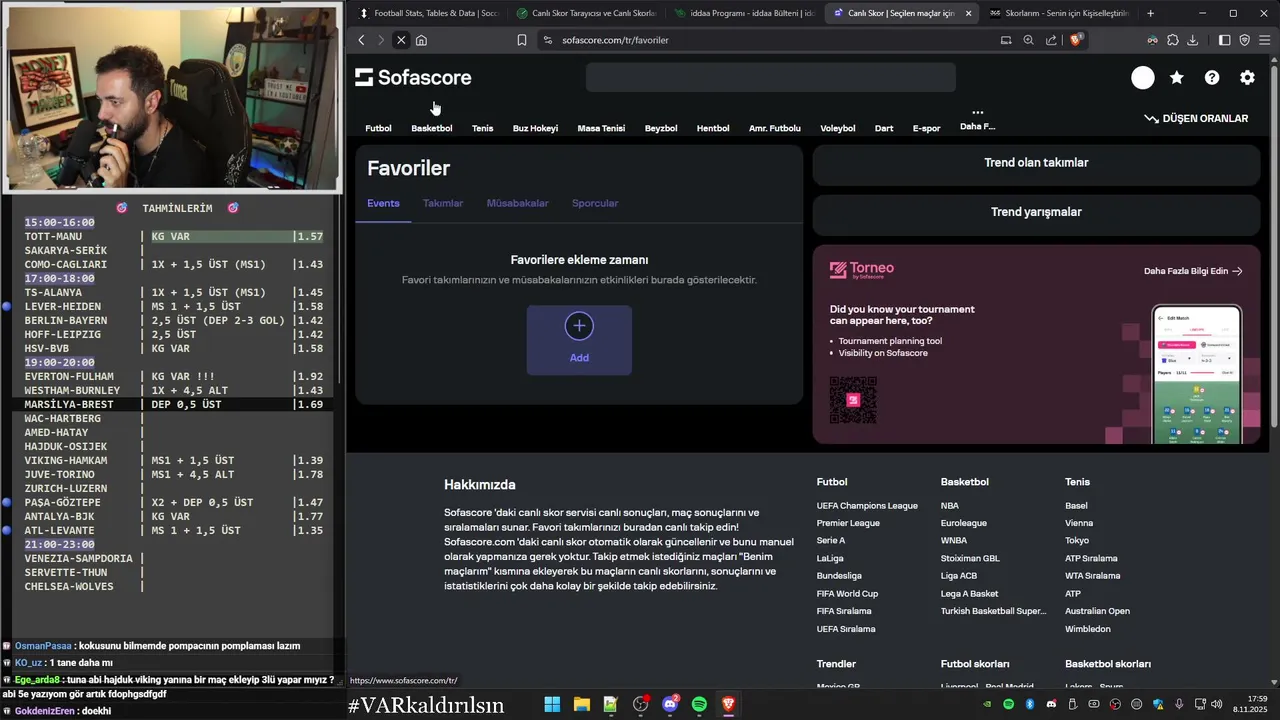Toggle browser sidebar panel
The image size is (1280, 720).
1224,40
